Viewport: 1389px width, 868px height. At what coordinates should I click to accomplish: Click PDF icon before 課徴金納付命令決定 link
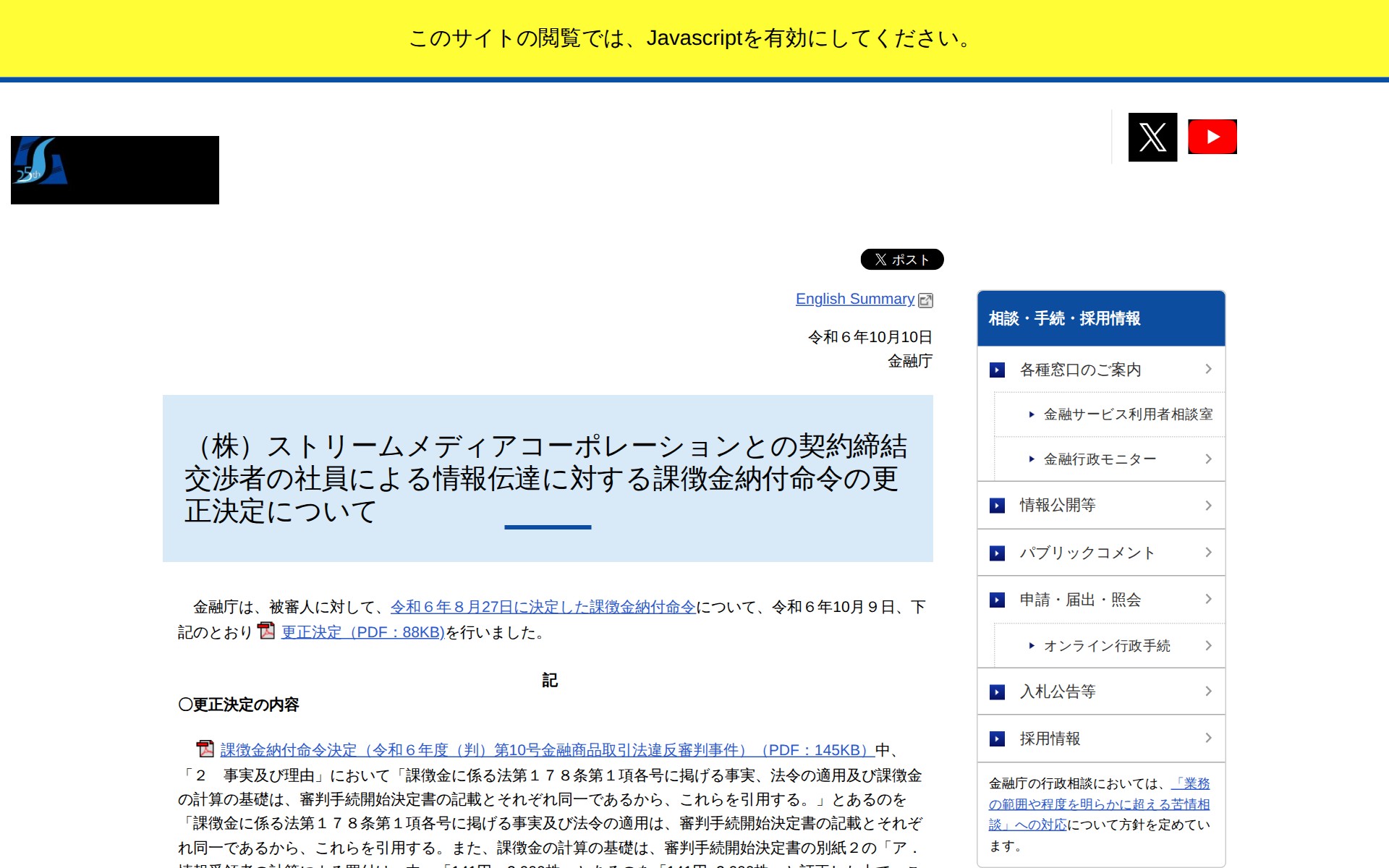(205, 749)
